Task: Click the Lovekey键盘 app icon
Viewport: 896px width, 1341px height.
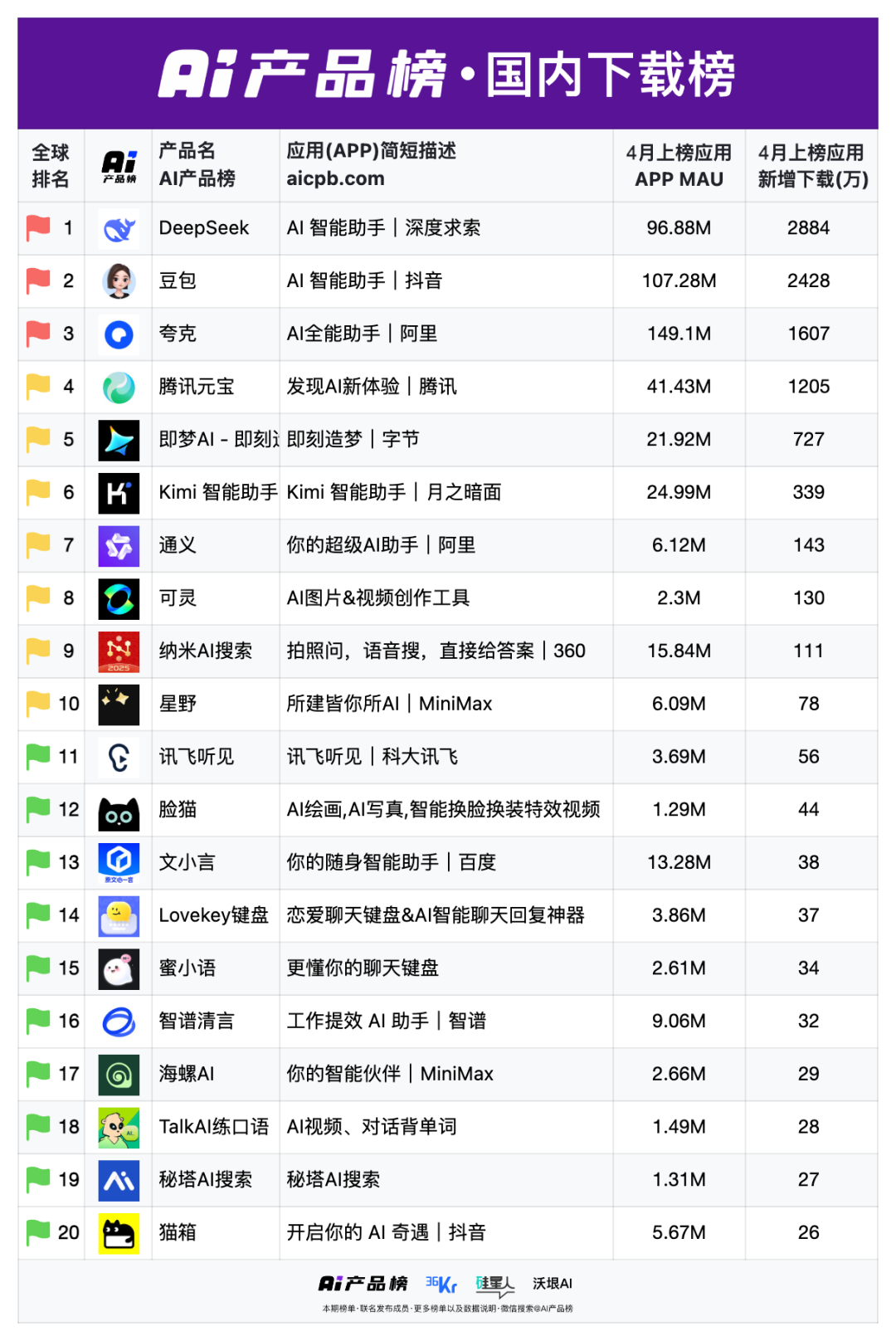Action: [119, 916]
